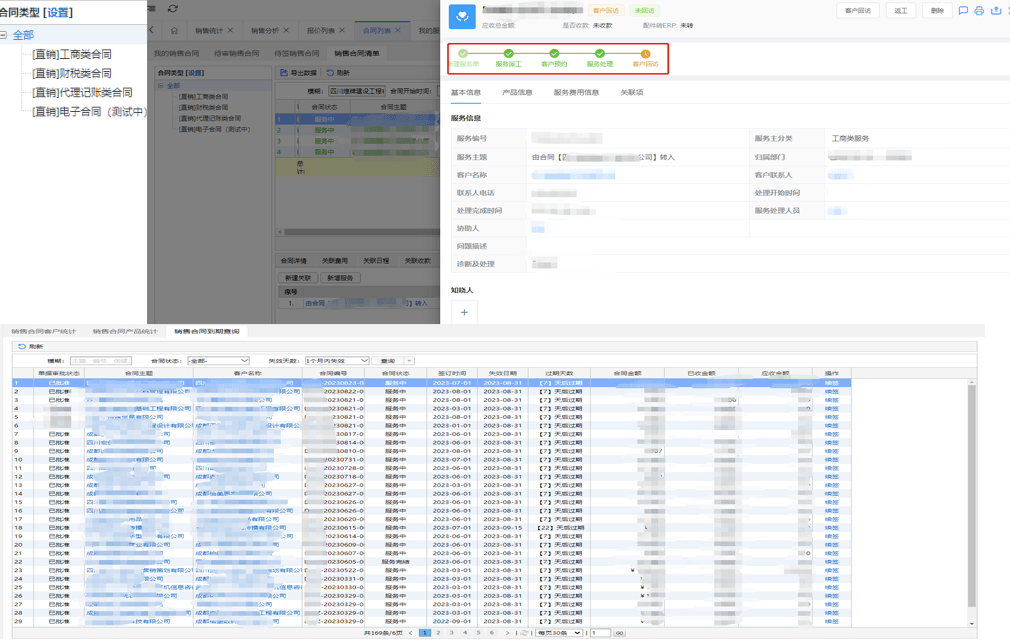Open the 合同状态 dropdown
1010x640 pixels.
pos(218,361)
